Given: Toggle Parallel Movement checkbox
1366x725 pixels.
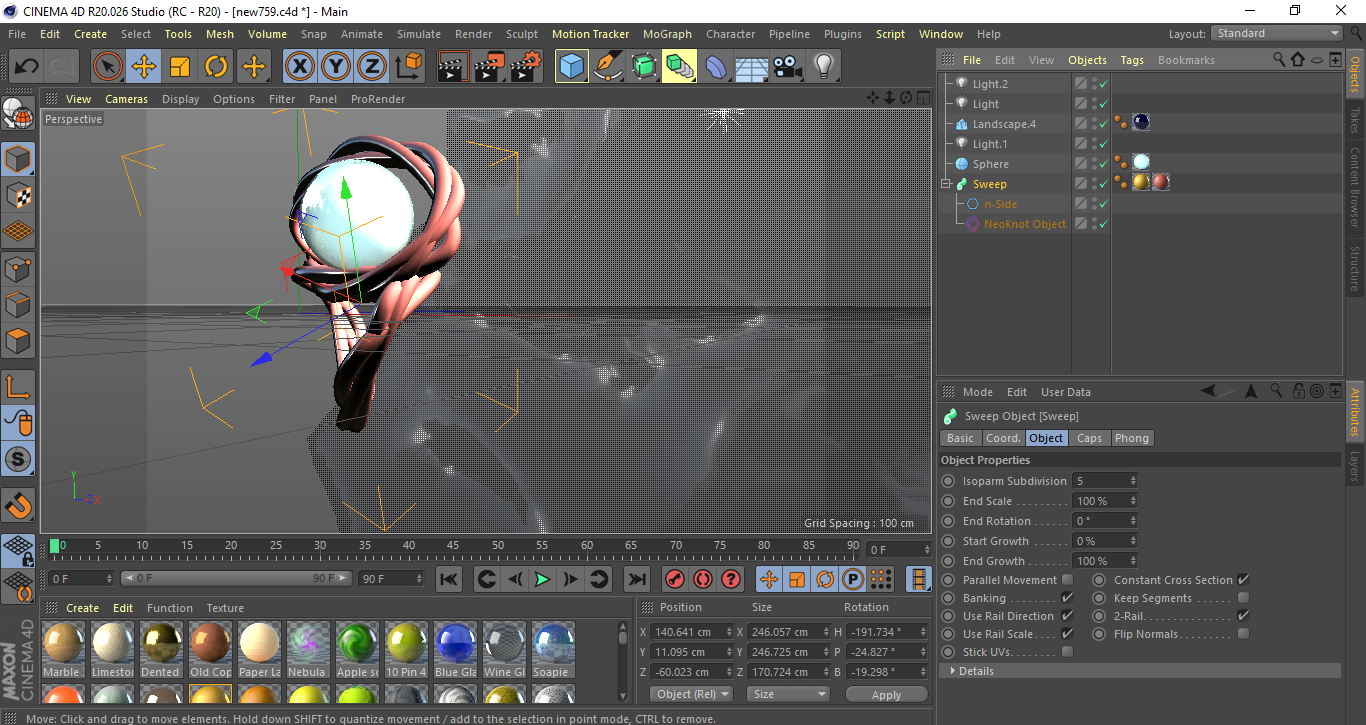Looking at the screenshot, I should point(1067,580).
